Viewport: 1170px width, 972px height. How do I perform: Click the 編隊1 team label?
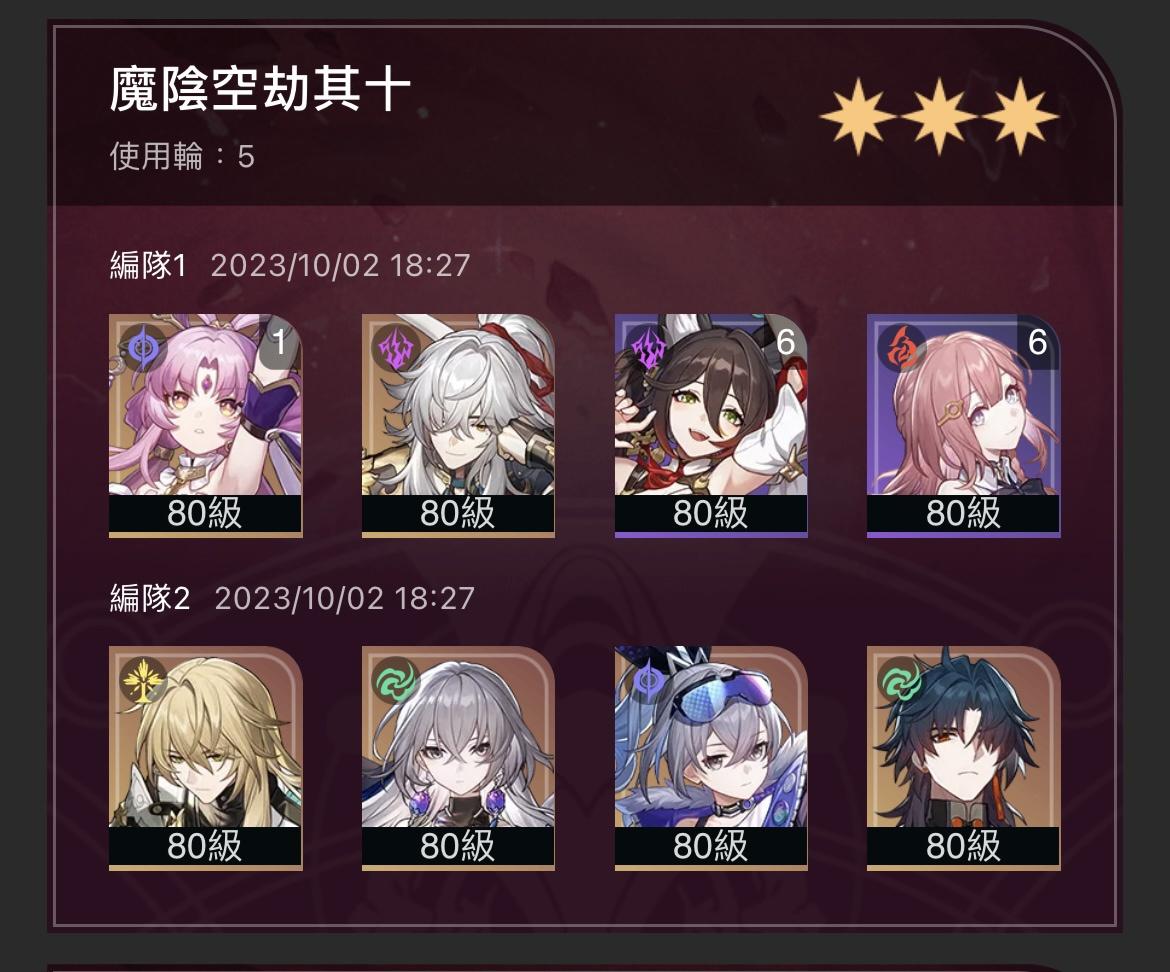(x=148, y=265)
